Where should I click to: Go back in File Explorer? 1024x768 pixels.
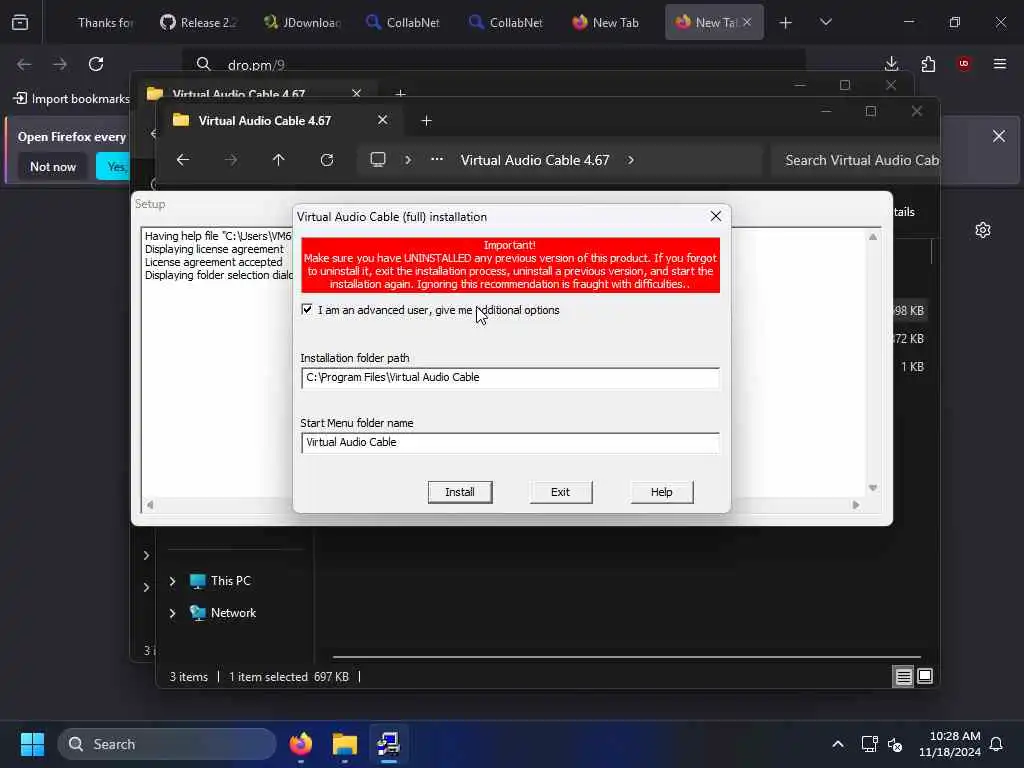click(183, 160)
